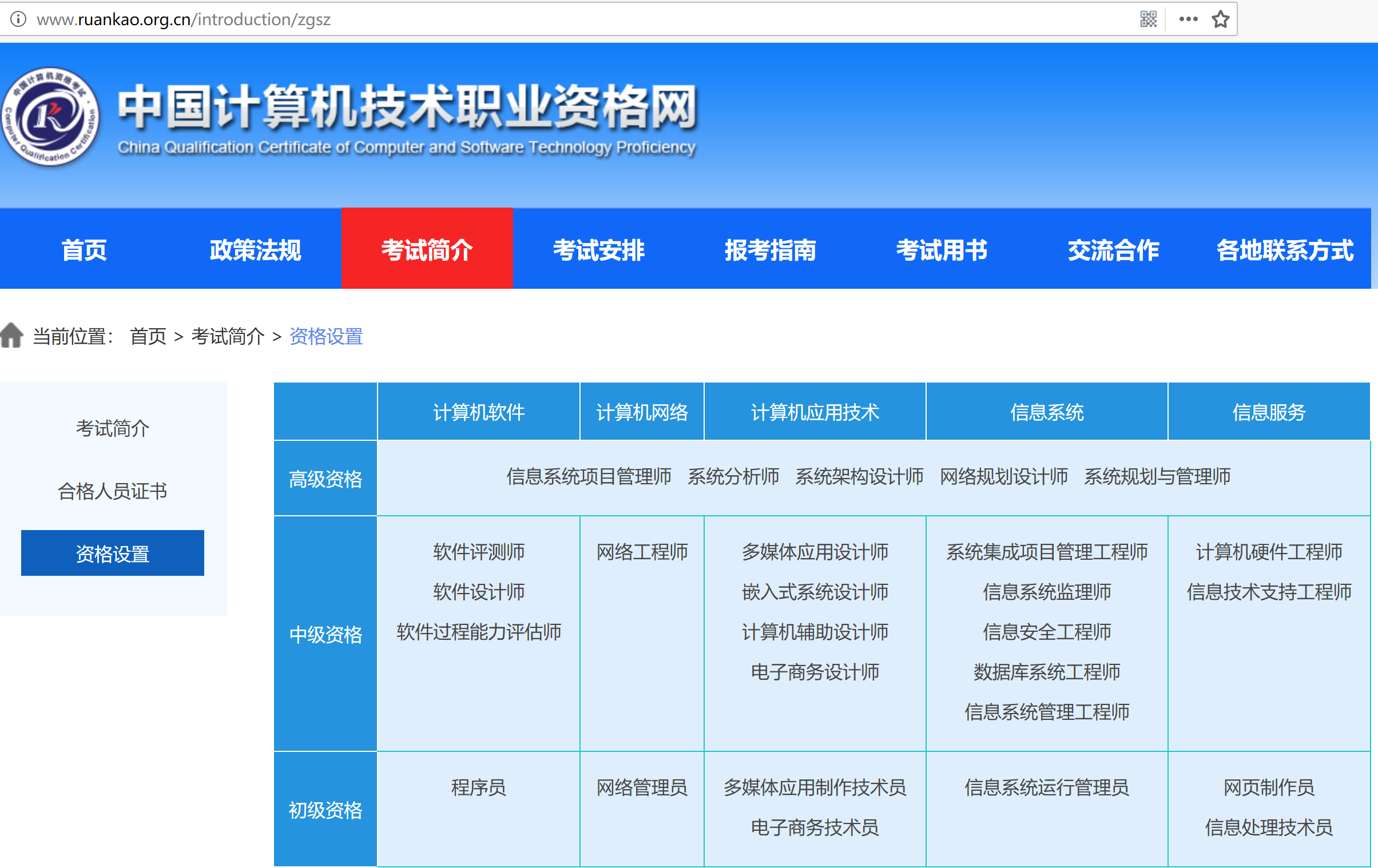Open the 政策法规 navigation tab

click(255, 249)
